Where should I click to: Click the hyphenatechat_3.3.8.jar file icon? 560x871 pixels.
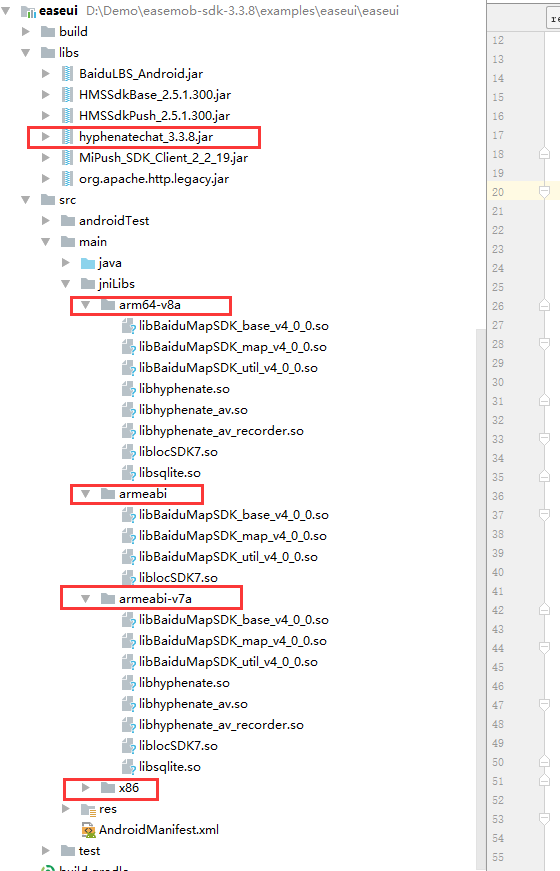[67, 137]
